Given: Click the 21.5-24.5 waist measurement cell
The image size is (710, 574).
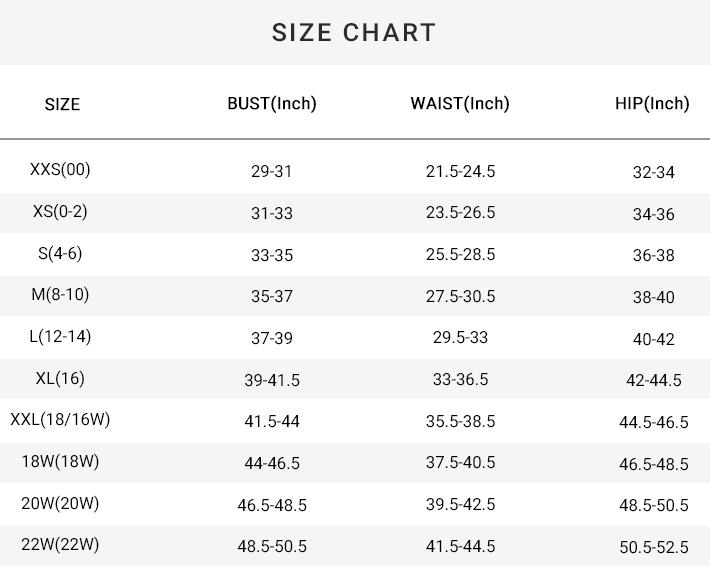Looking at the screenshot, I should [460, 172].
